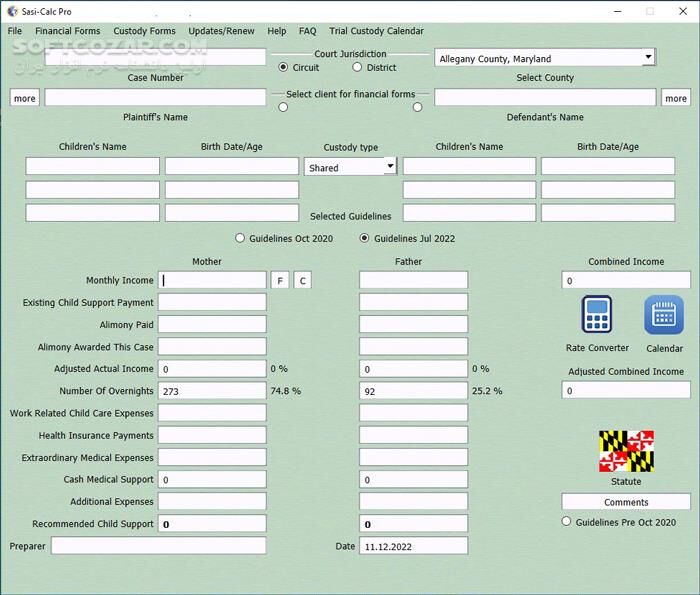Open the Rate Converter calculator icon
The image size is (700, 595).
click(x=597, y=314)
